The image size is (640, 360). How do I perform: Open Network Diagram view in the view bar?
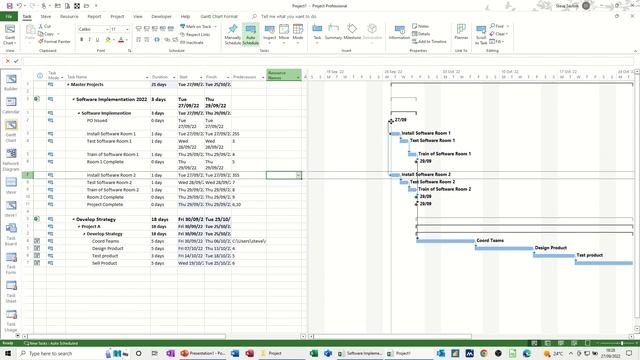11,160
